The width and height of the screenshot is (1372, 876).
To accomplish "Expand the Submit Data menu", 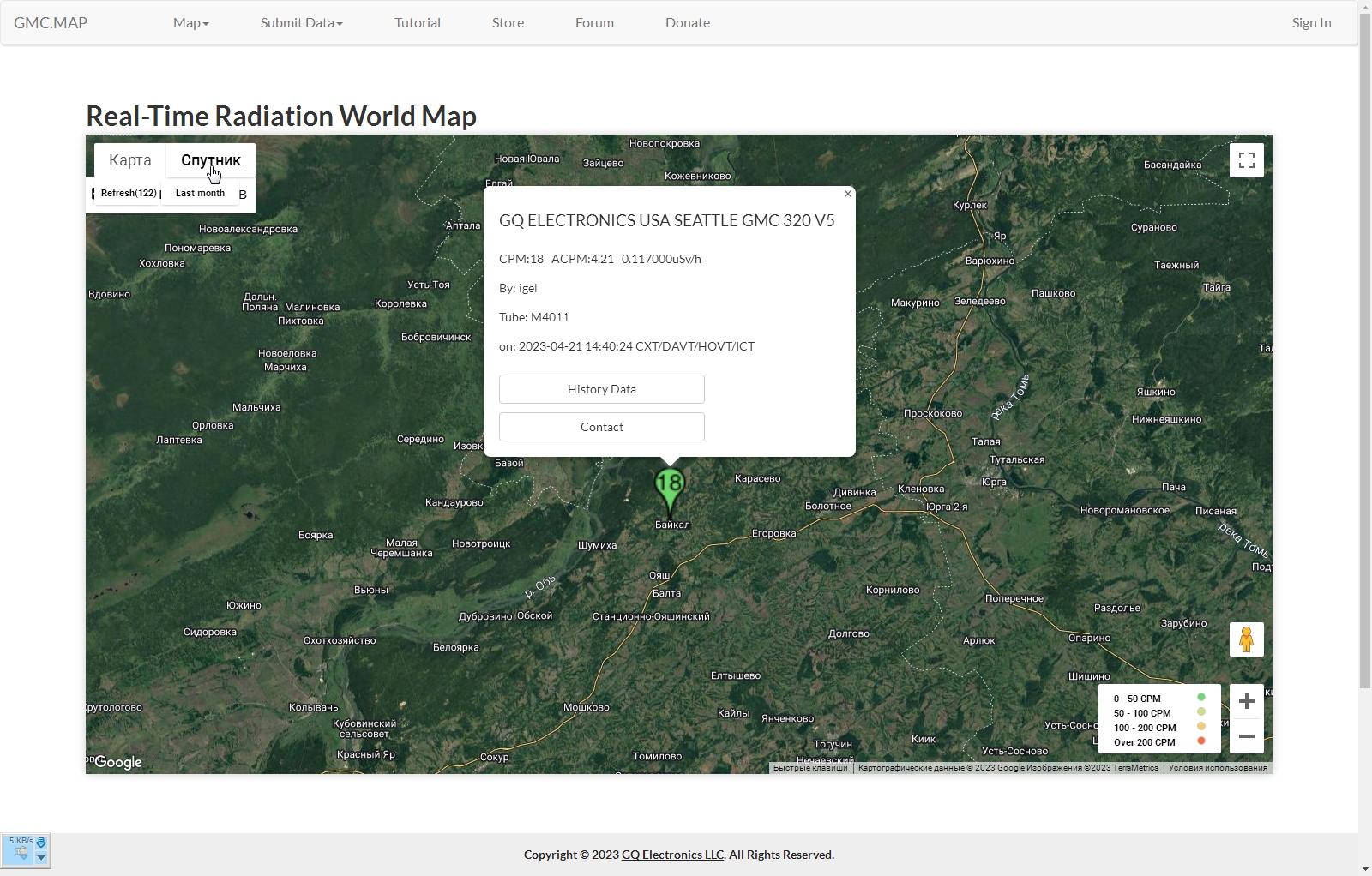I will [301, 23].
